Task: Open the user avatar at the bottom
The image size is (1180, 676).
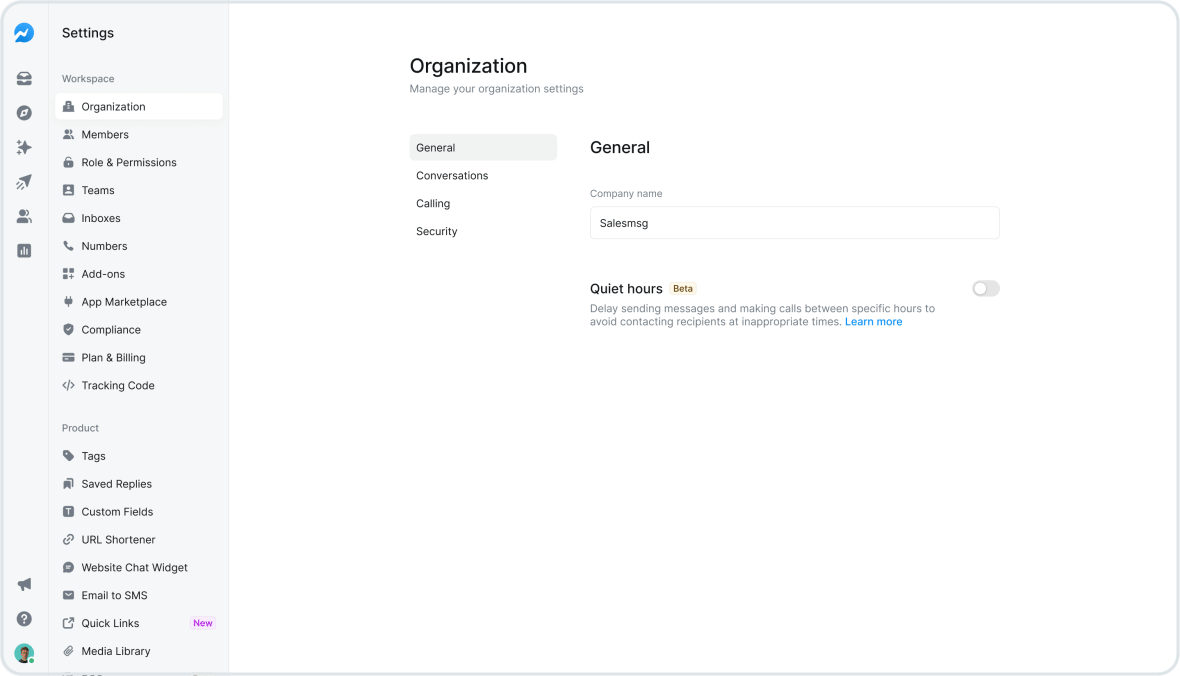Action: point(24,652)
